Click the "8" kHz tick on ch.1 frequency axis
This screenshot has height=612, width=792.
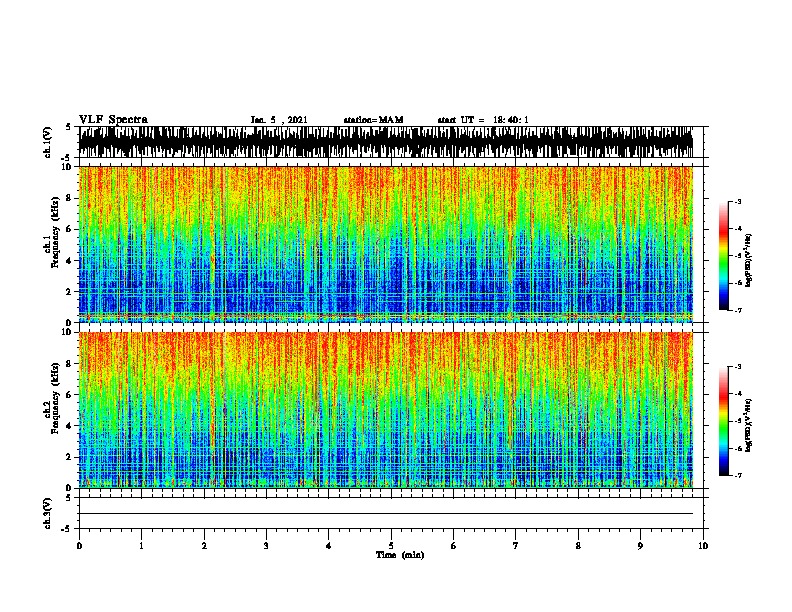[x=69, y=198]
